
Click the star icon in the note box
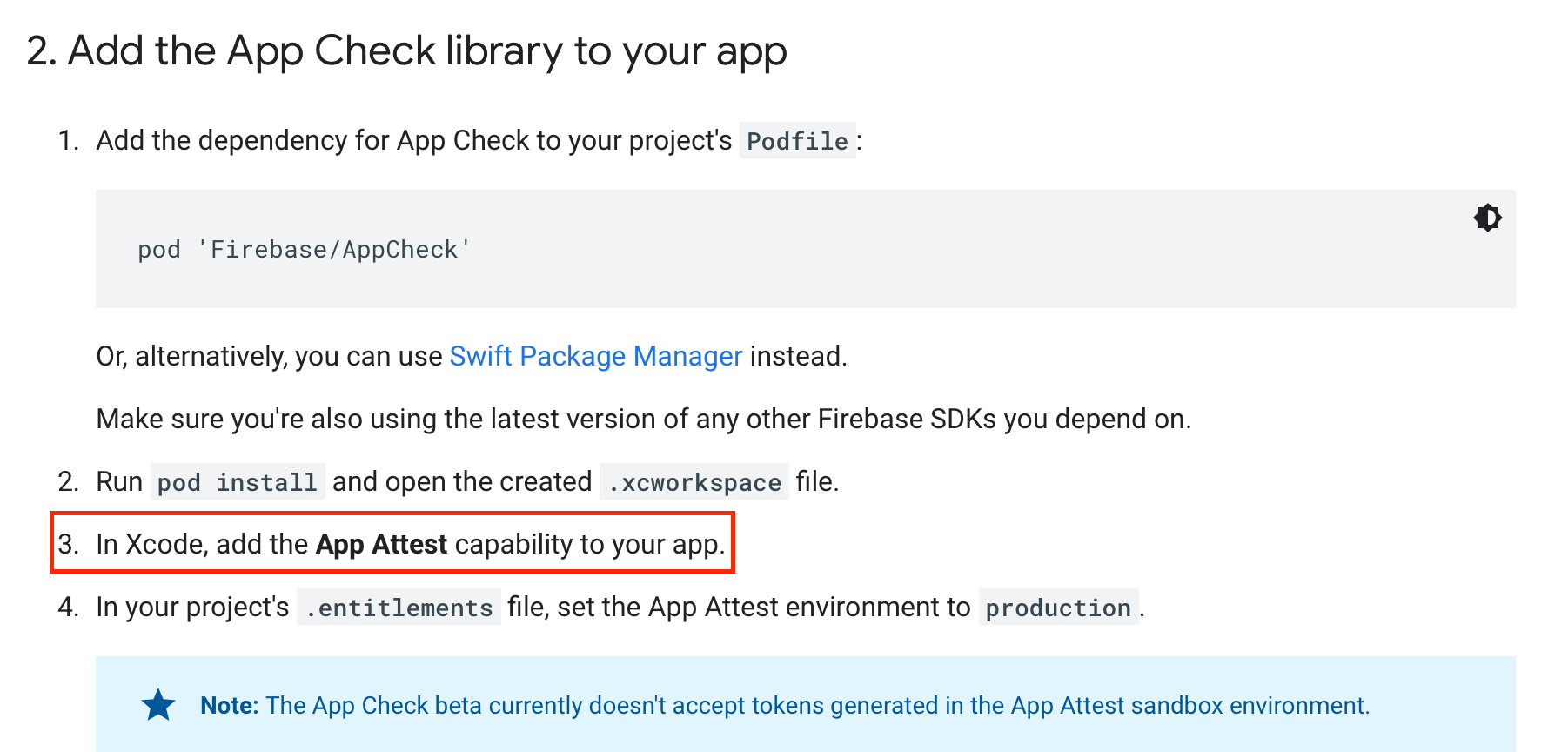point(158,705)
